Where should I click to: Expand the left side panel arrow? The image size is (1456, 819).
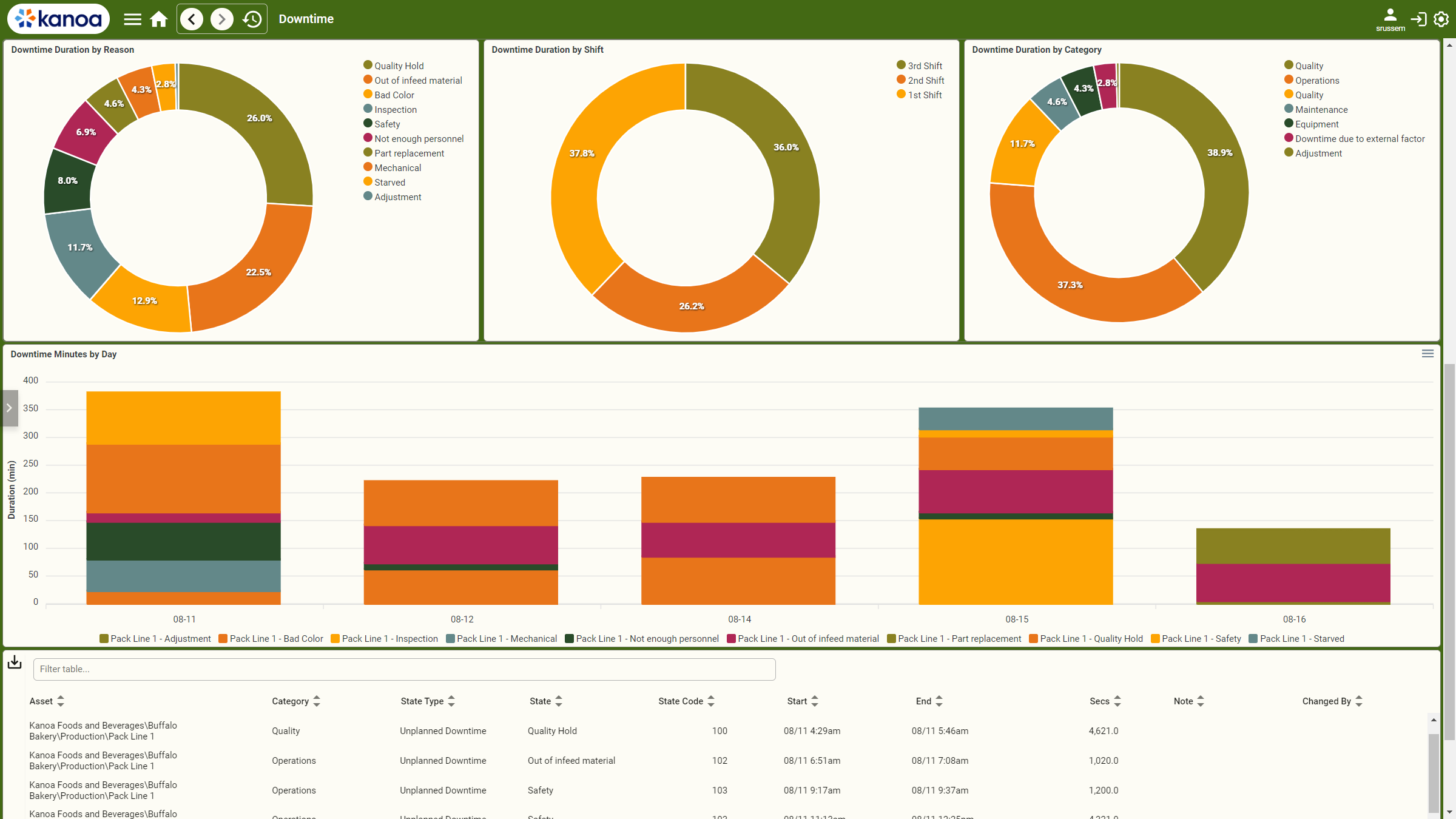coord(10,408)
